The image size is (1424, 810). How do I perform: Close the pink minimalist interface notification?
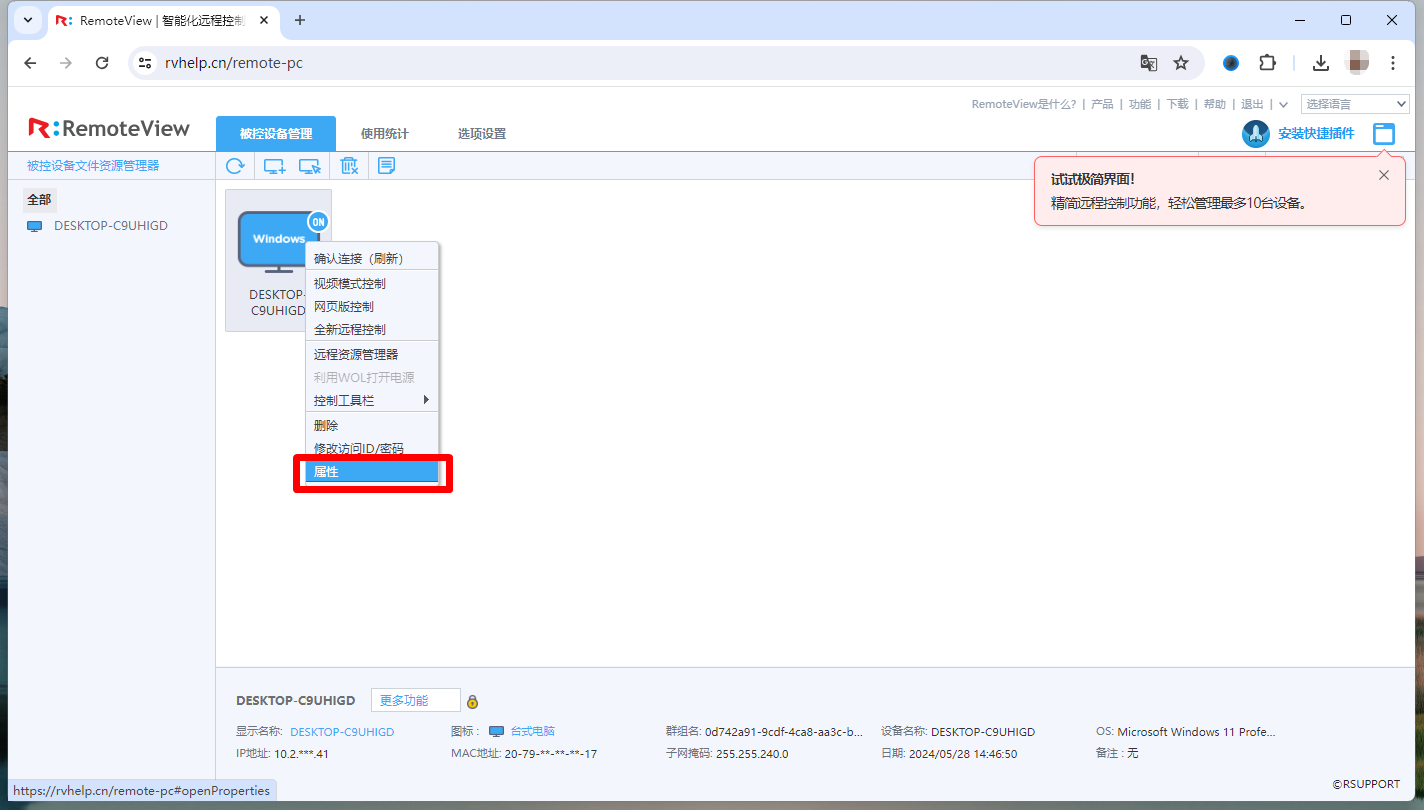tap(1384, 175)
